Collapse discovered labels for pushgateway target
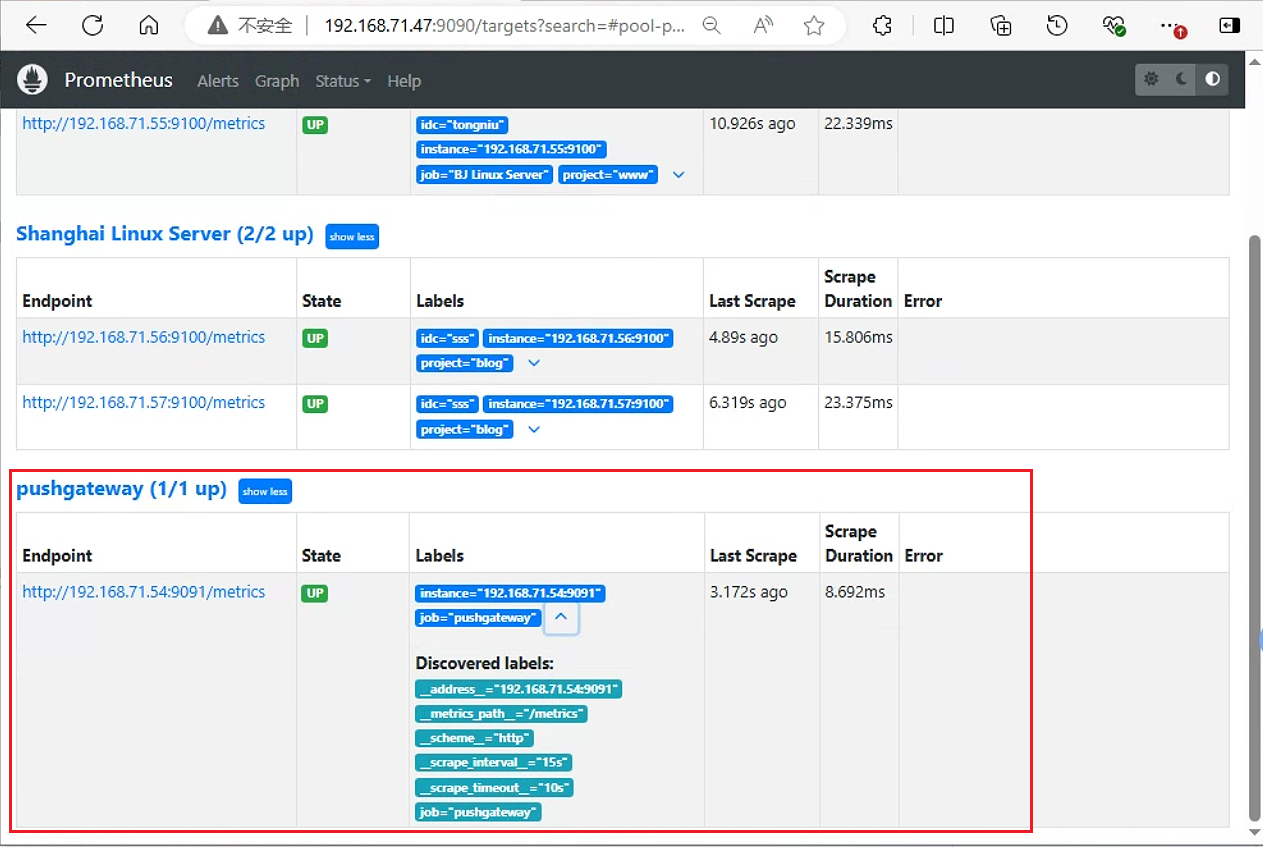1263x847 pixels. click(561, 618)
